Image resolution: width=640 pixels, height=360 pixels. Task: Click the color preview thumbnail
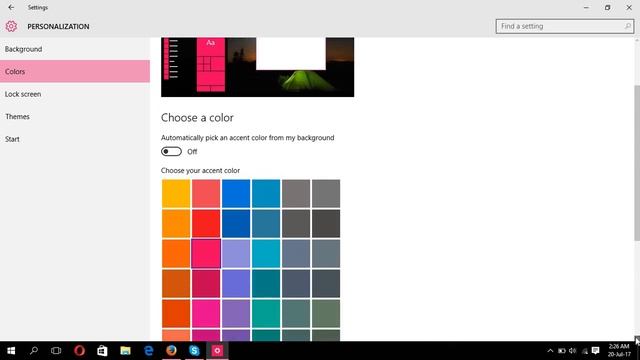click(258, 67)
